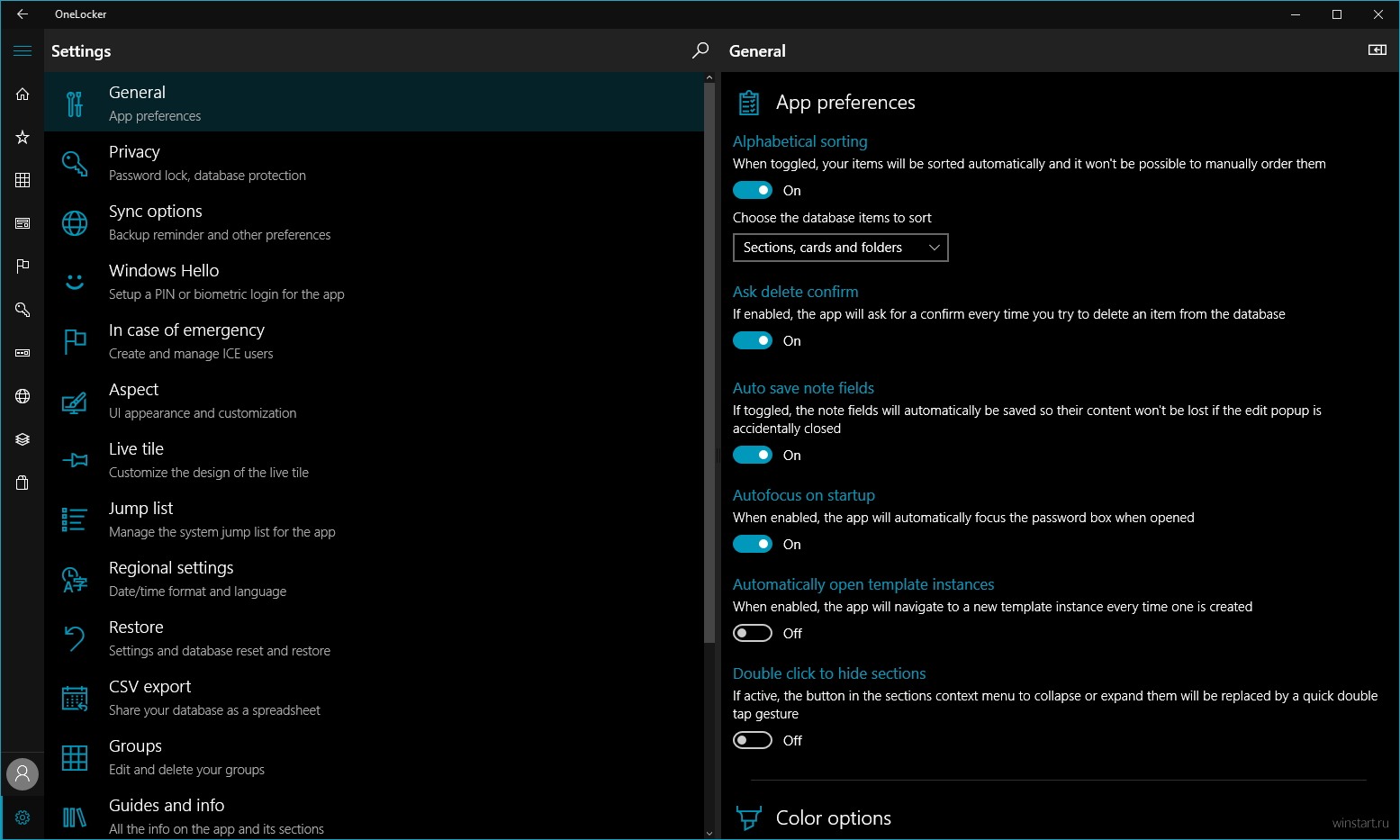Go to Home in the sidebar
This screenshot has width=1400, height=840.
tap(23, 94)
